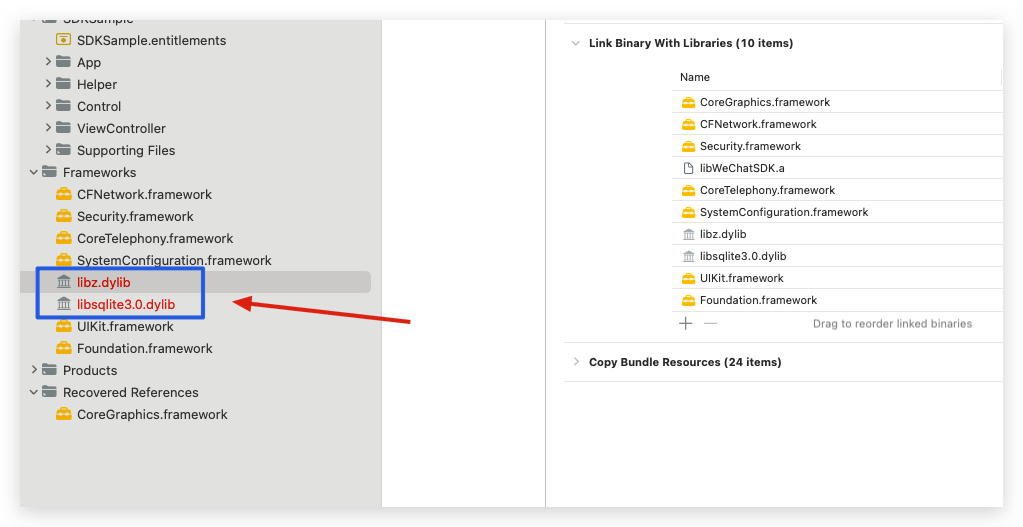The width and height of the screenshot is (1023, 527).
Task: Select libsqlite3.0.dylib row in libraries list
Action: 838,256
